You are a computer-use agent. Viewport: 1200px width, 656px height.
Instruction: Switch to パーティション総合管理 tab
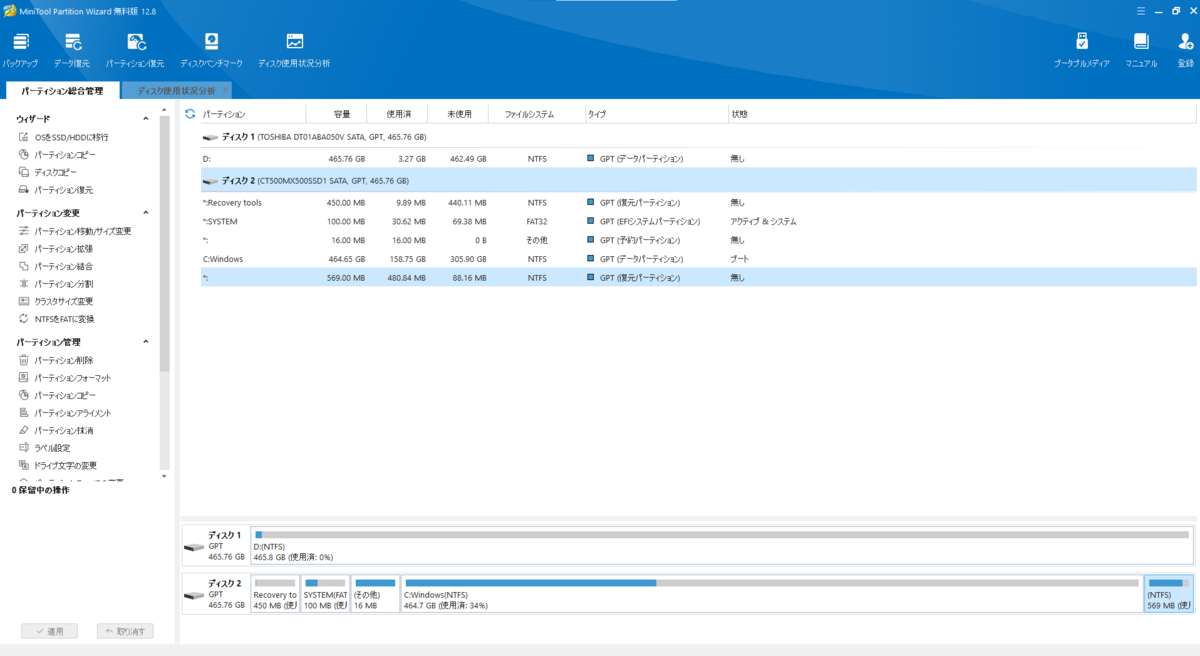pyautogui.click(x=62, y=91)
